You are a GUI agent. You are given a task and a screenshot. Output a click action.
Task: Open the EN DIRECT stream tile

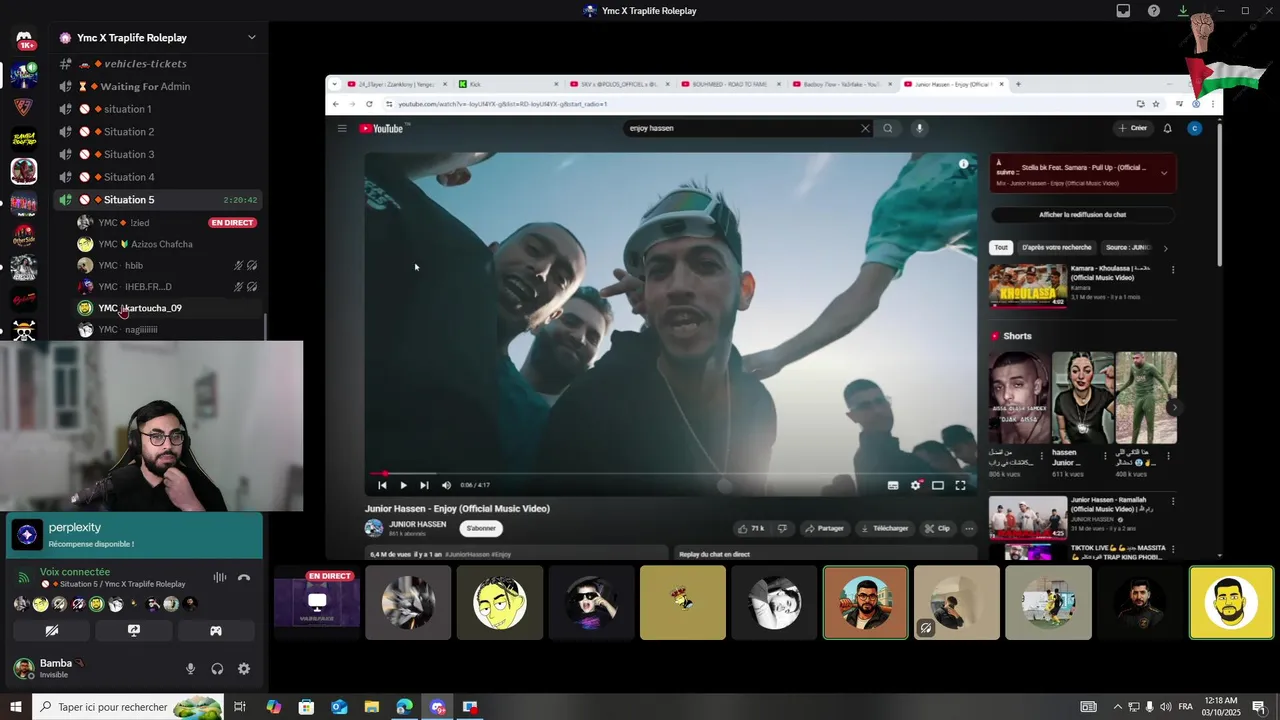pyautogui.click(x=317, y=603)
